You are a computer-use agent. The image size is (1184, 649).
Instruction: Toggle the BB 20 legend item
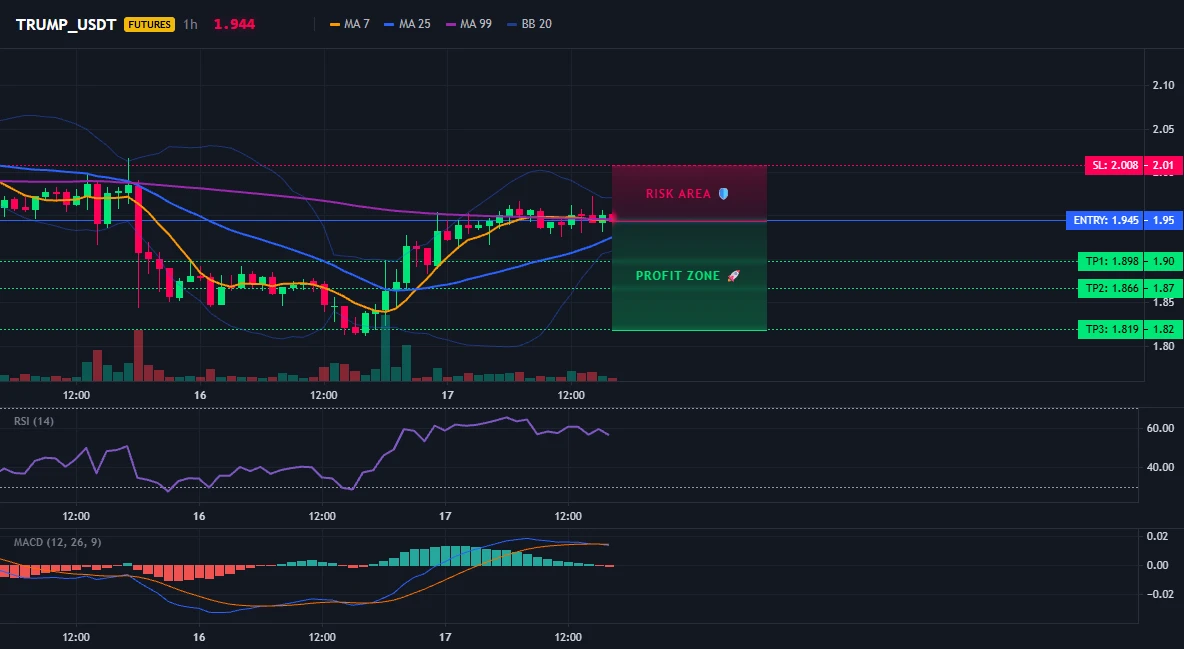coord(529,24)
